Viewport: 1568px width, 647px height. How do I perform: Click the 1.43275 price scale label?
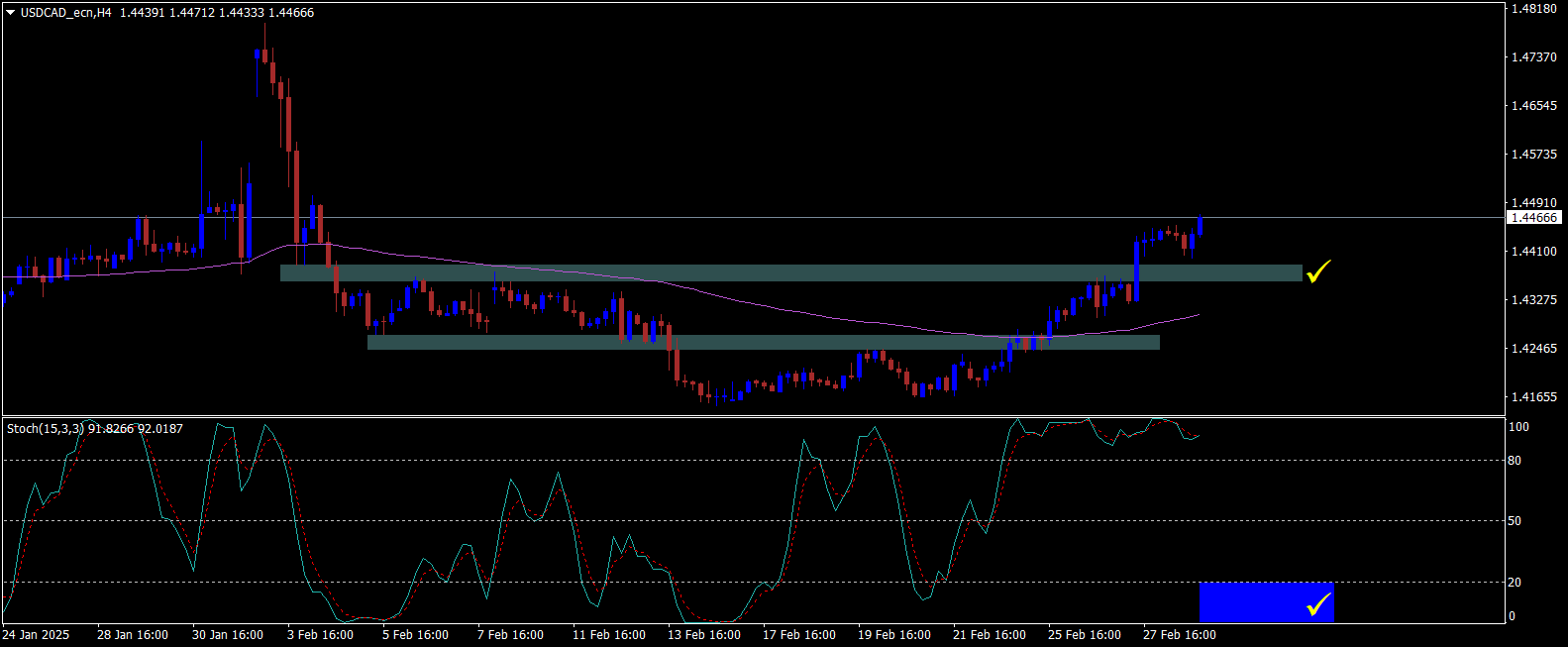pyautogui.click(x=1533, y=300)
